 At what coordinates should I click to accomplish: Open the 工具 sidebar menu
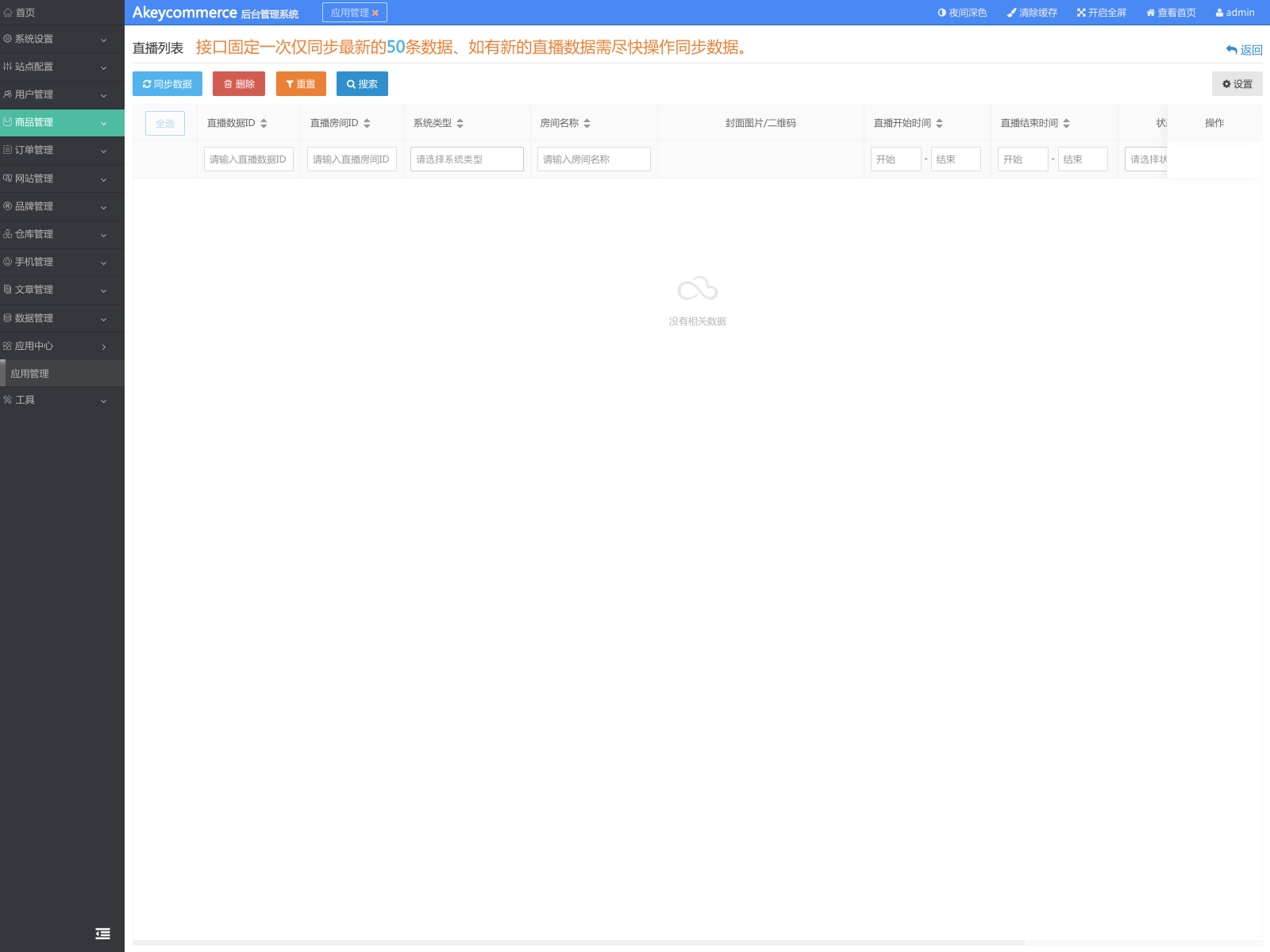[62, 400]
